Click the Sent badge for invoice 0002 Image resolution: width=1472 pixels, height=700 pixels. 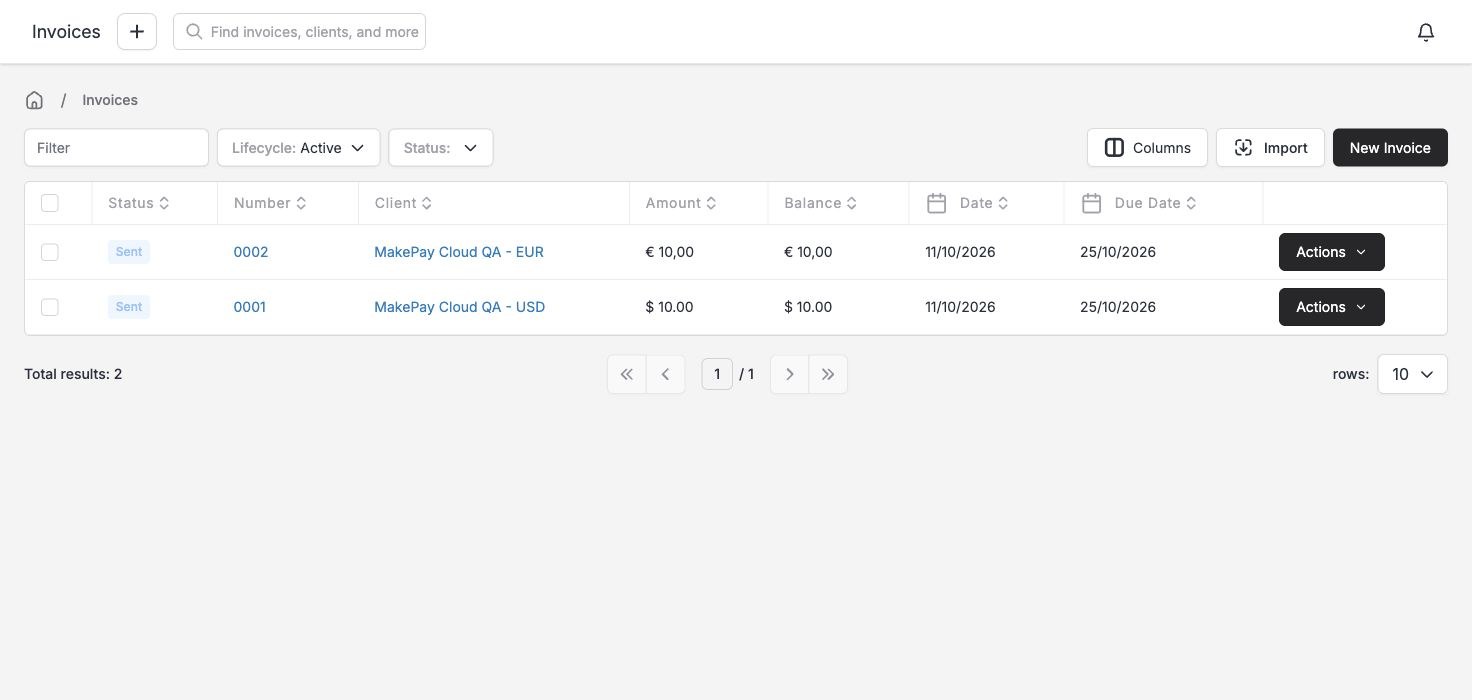[x=129, y=252]
